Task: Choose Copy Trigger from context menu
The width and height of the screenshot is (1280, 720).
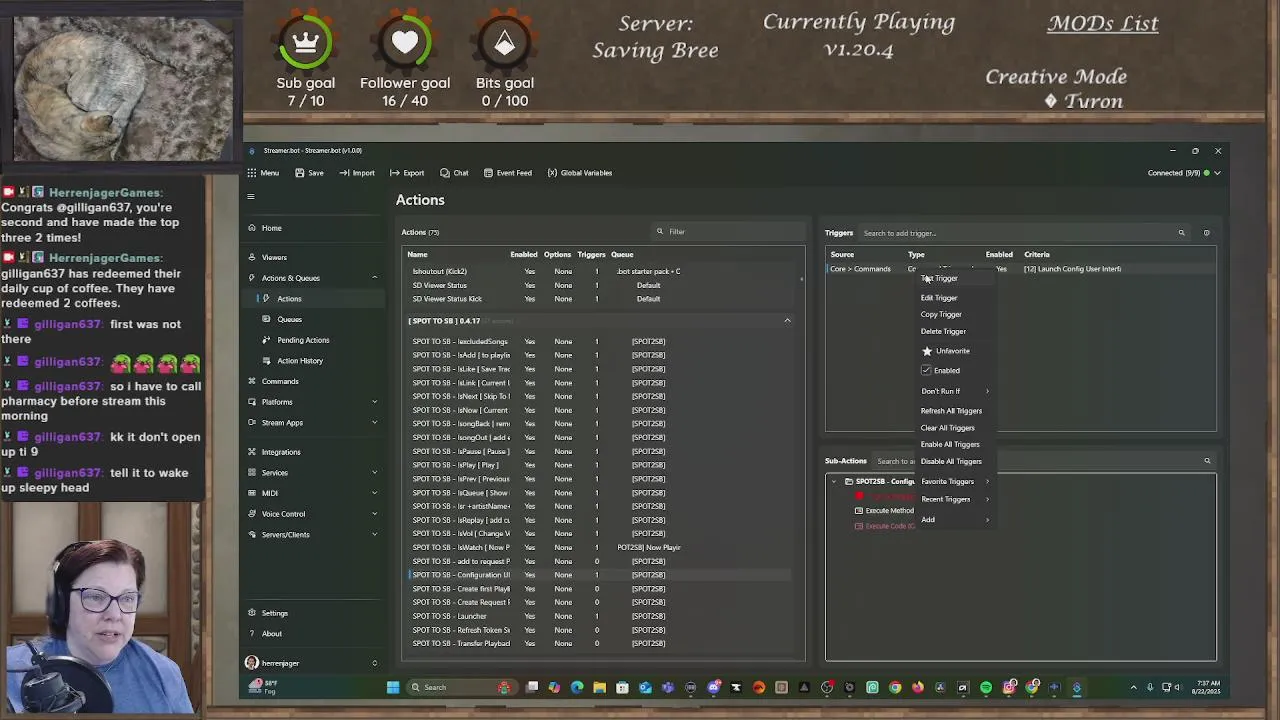Action: 941,315
